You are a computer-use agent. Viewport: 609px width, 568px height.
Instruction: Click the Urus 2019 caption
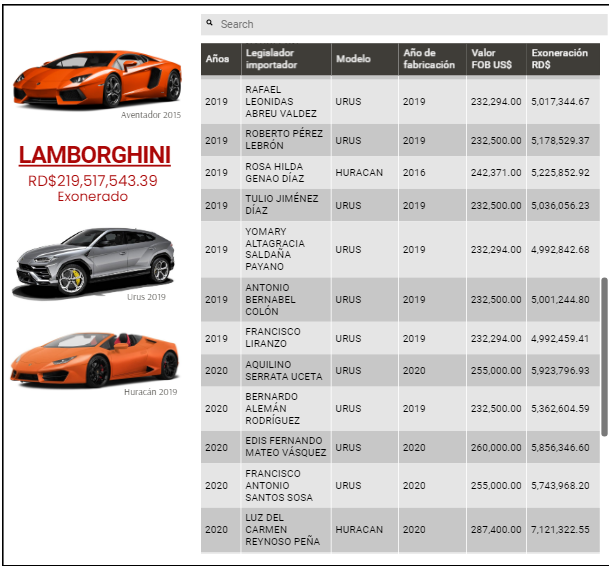[x=146, y=297]
